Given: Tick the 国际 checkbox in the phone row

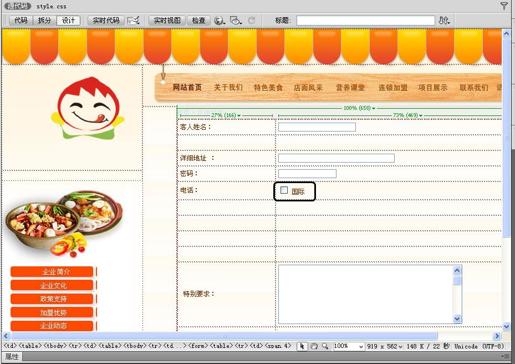Looking at the screenshot, I should click(284, 190).
